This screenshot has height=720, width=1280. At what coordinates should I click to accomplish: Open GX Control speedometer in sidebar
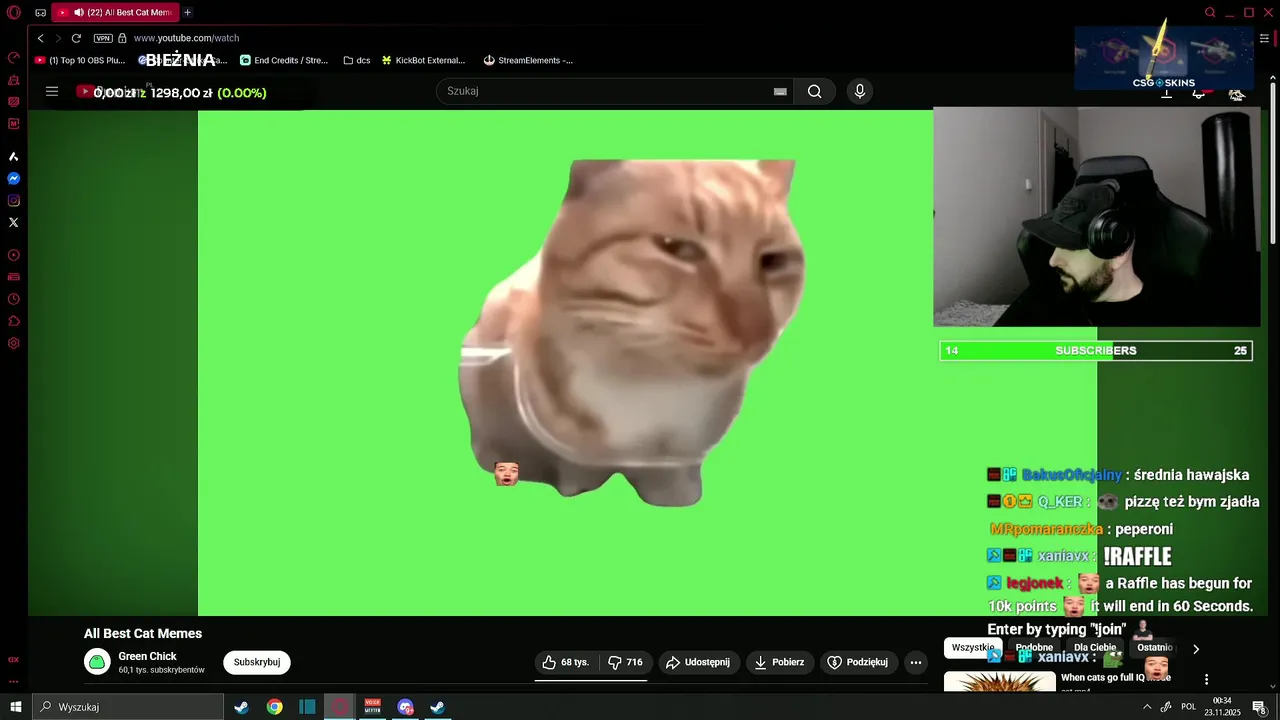tap(14, 57)
